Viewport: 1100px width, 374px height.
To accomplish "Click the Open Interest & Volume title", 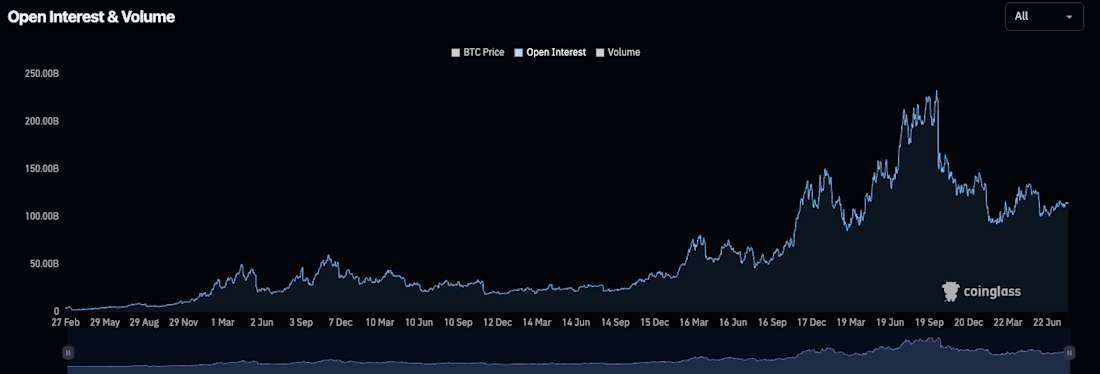I will click(91, 18).
